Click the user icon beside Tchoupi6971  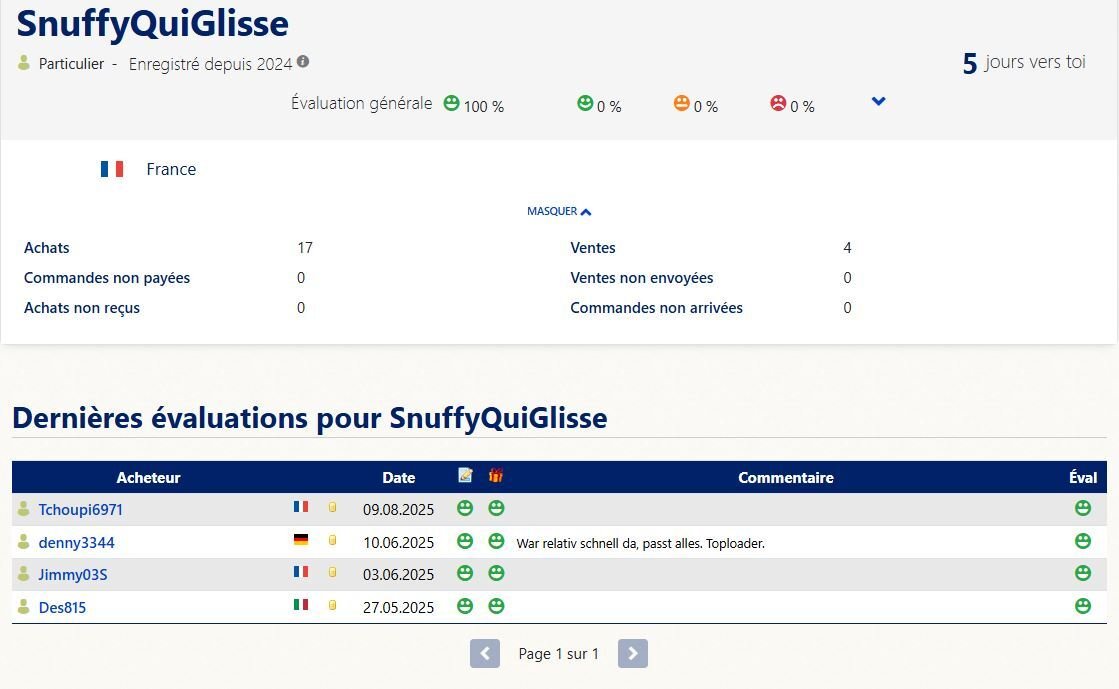point(24,508)
